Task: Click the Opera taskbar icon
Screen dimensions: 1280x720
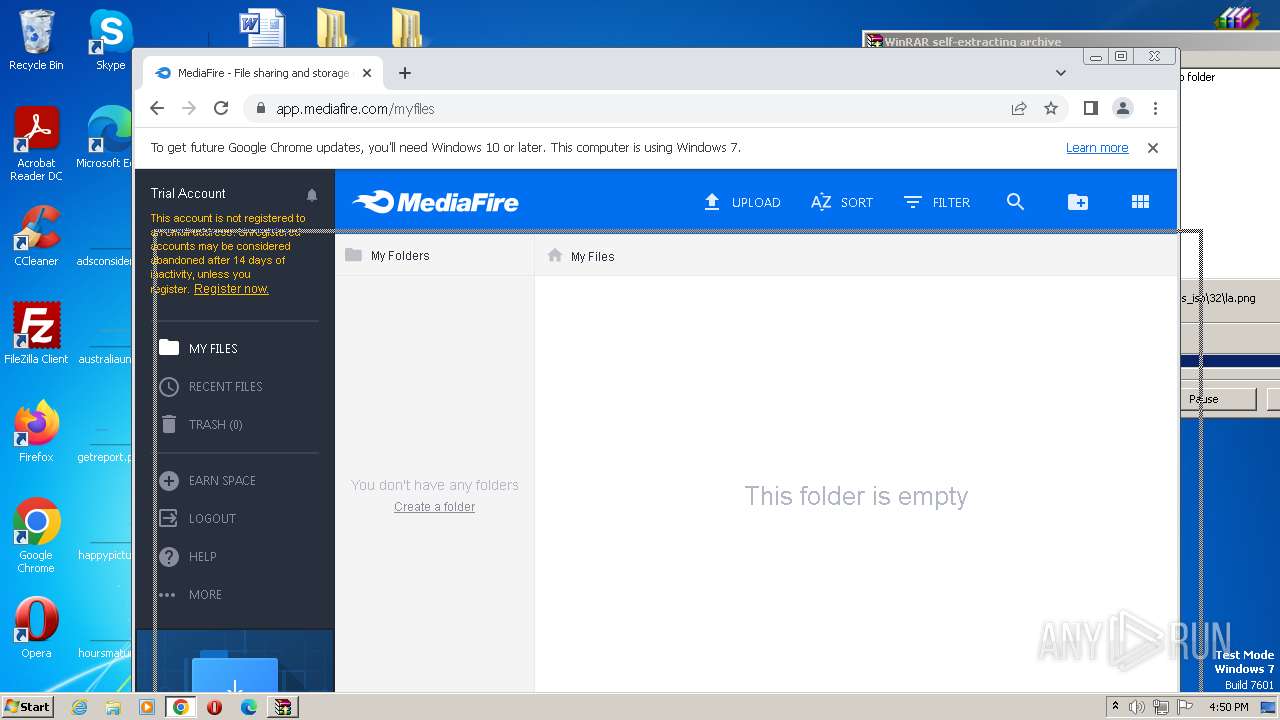Action: (214, 707)
